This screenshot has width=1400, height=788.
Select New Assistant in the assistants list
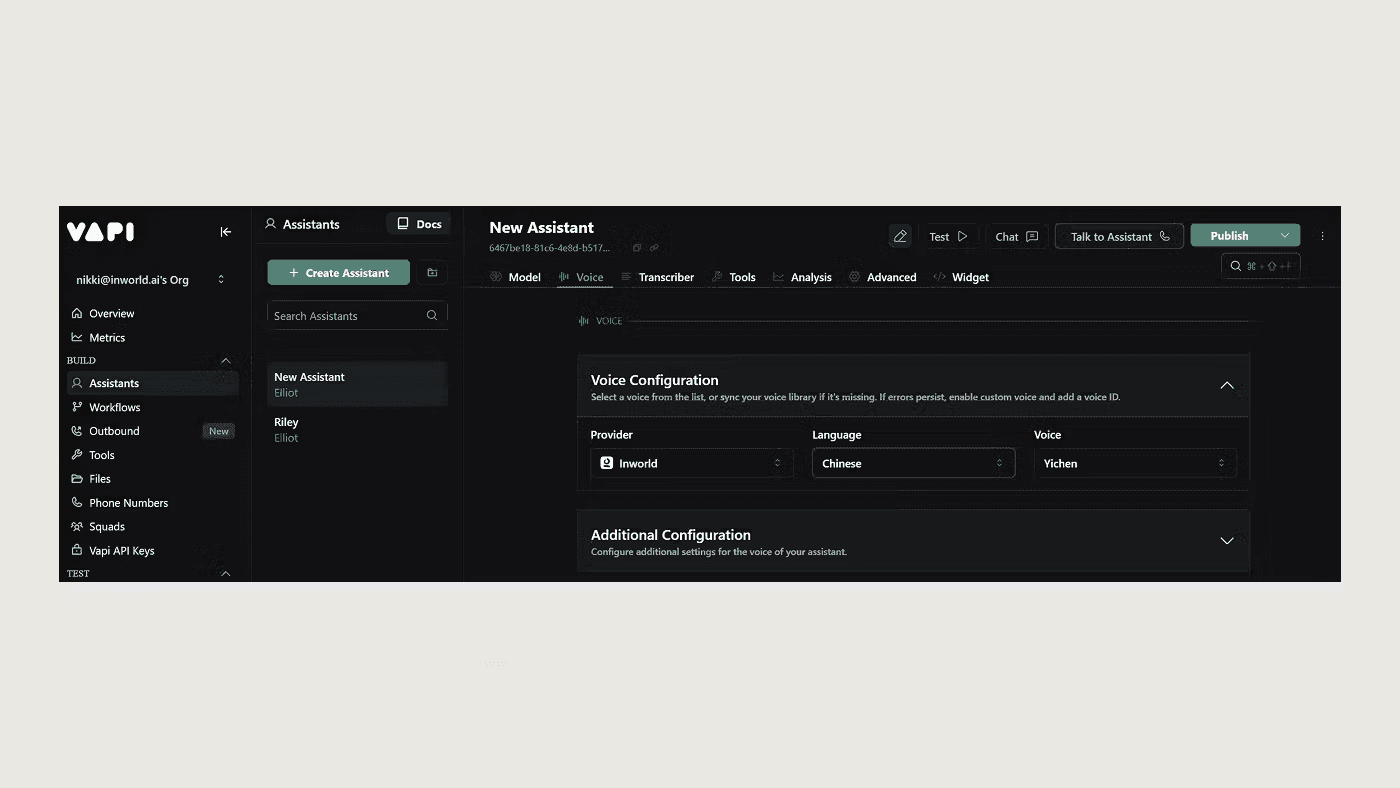357,384
